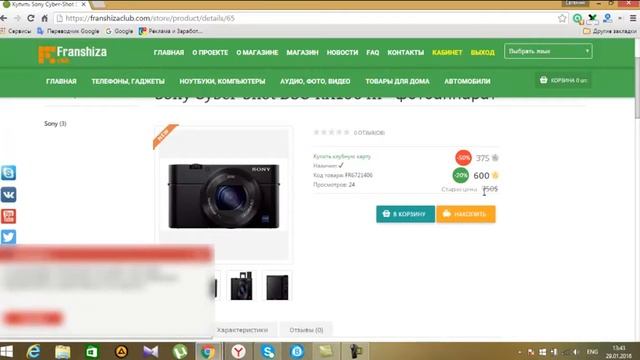Open FAQ in the top menu
The height and width of the screenshot is (360, 640).
[373, 53]
